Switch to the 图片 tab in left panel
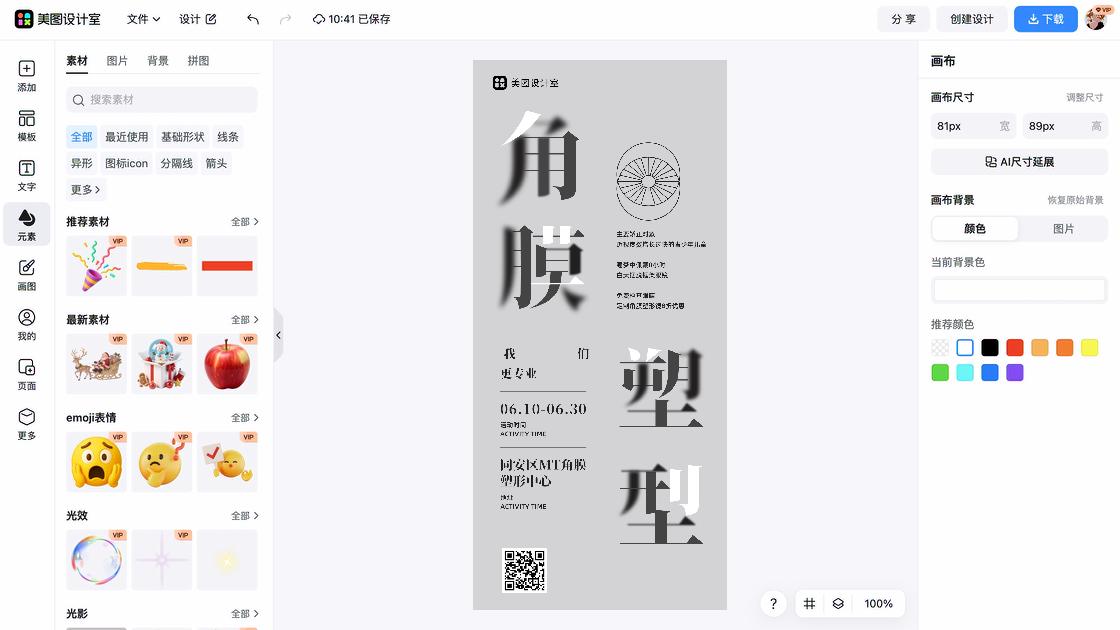 (x=117, y=61)
